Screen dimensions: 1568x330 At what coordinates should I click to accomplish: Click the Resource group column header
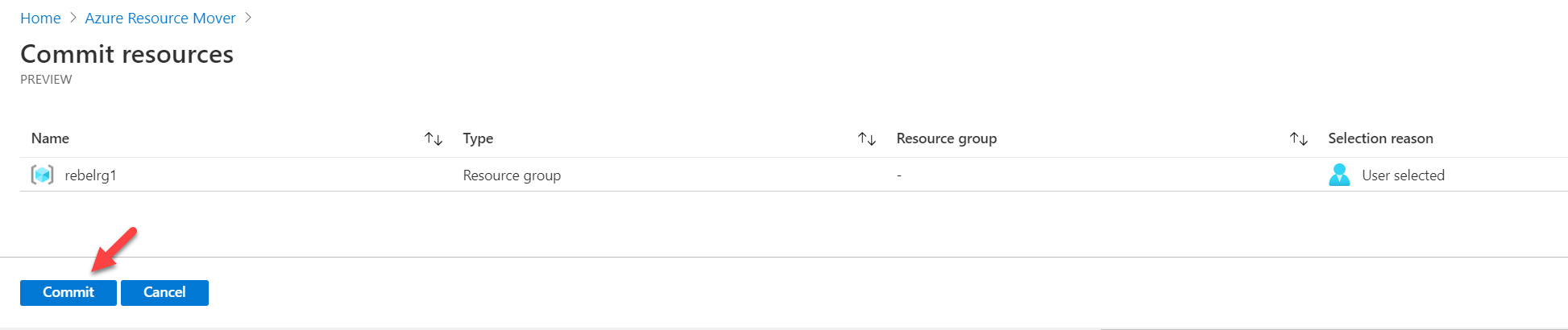(947, 138)
